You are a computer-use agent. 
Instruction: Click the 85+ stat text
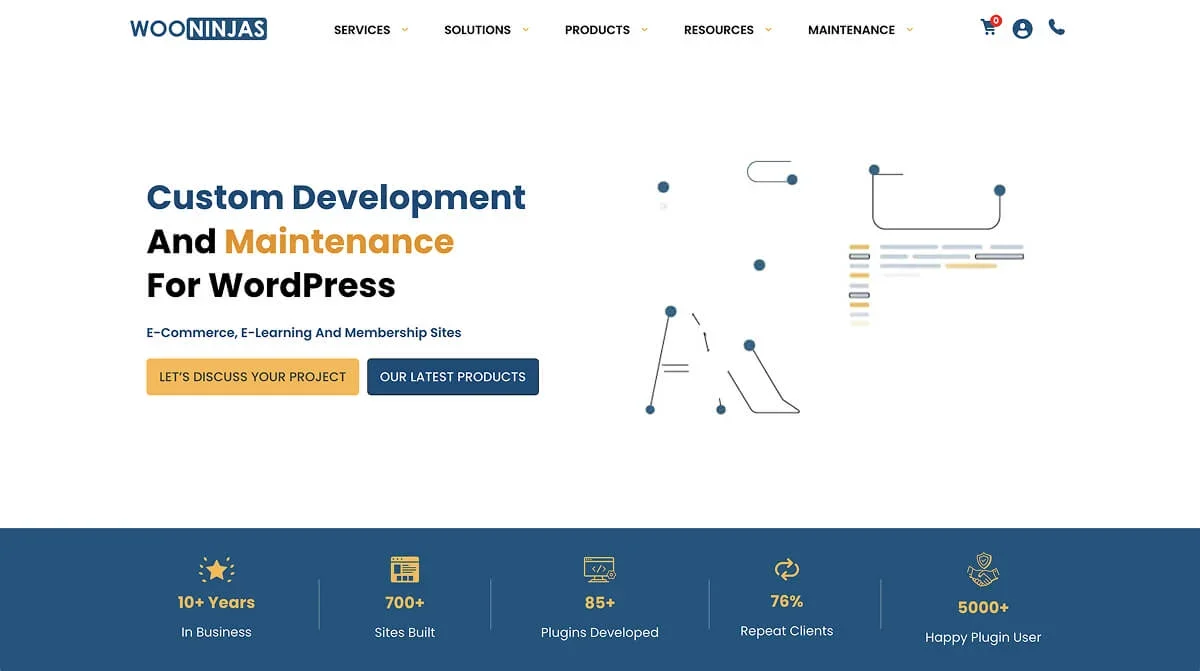pos(600,602)
